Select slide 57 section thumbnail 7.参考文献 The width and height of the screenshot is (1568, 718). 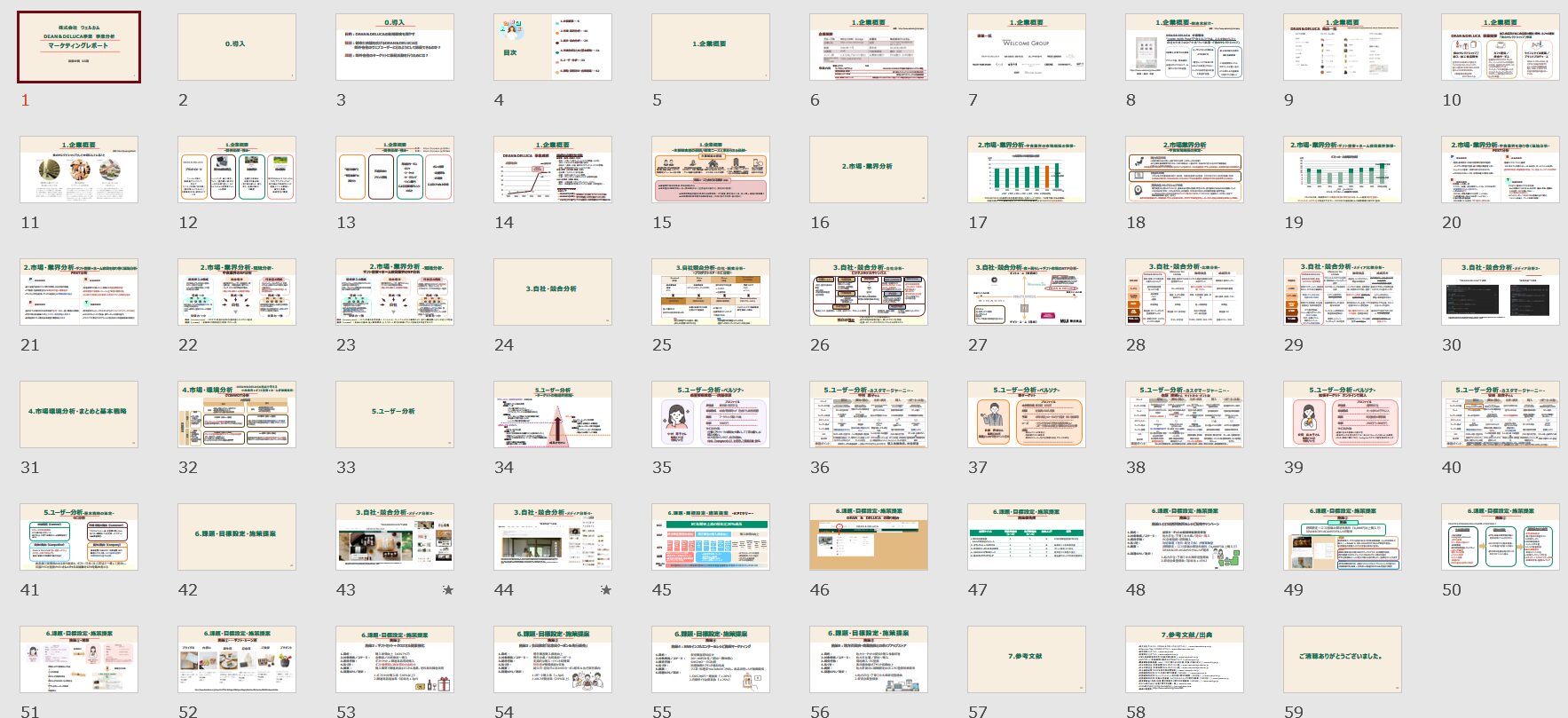tap(1027, 659)
